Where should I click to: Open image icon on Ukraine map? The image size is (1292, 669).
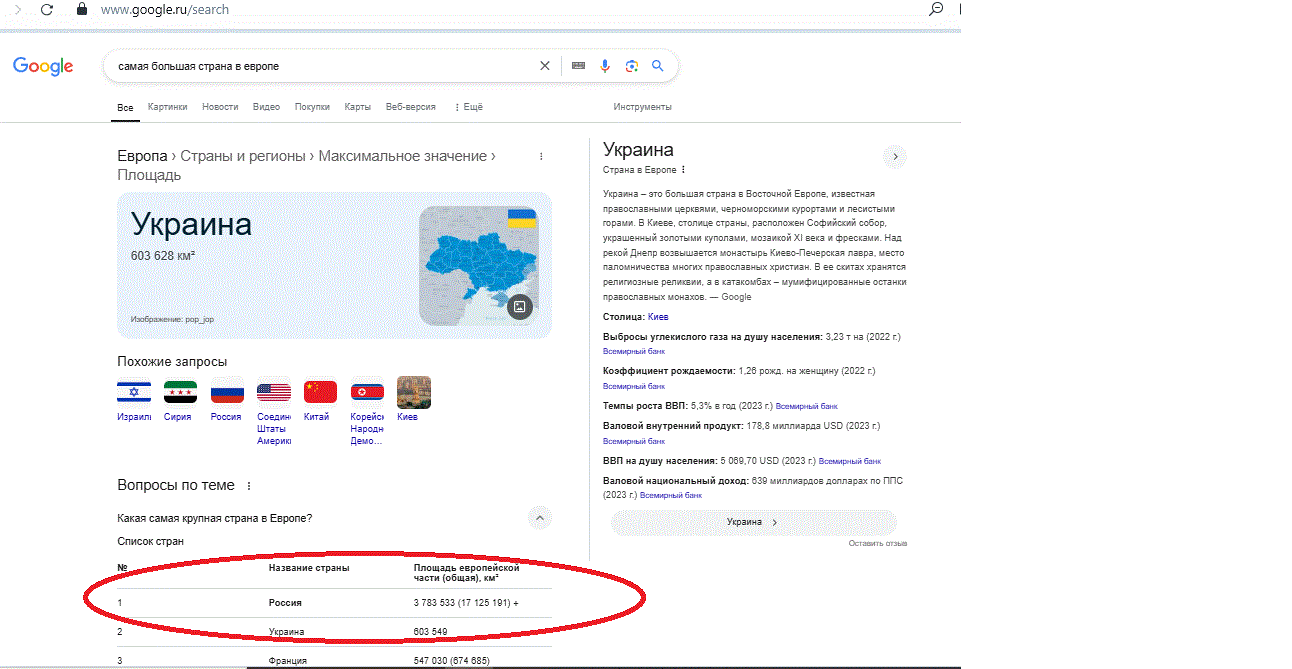(x=519, y=307)
